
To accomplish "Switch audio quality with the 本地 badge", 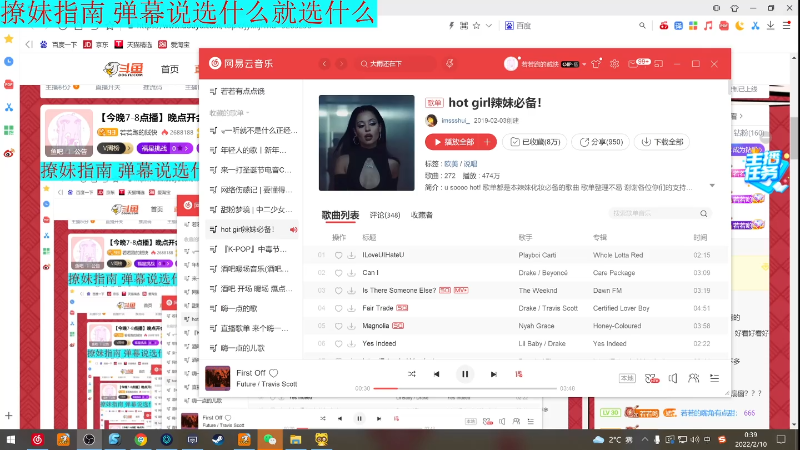I will click(x=627, y=378).
